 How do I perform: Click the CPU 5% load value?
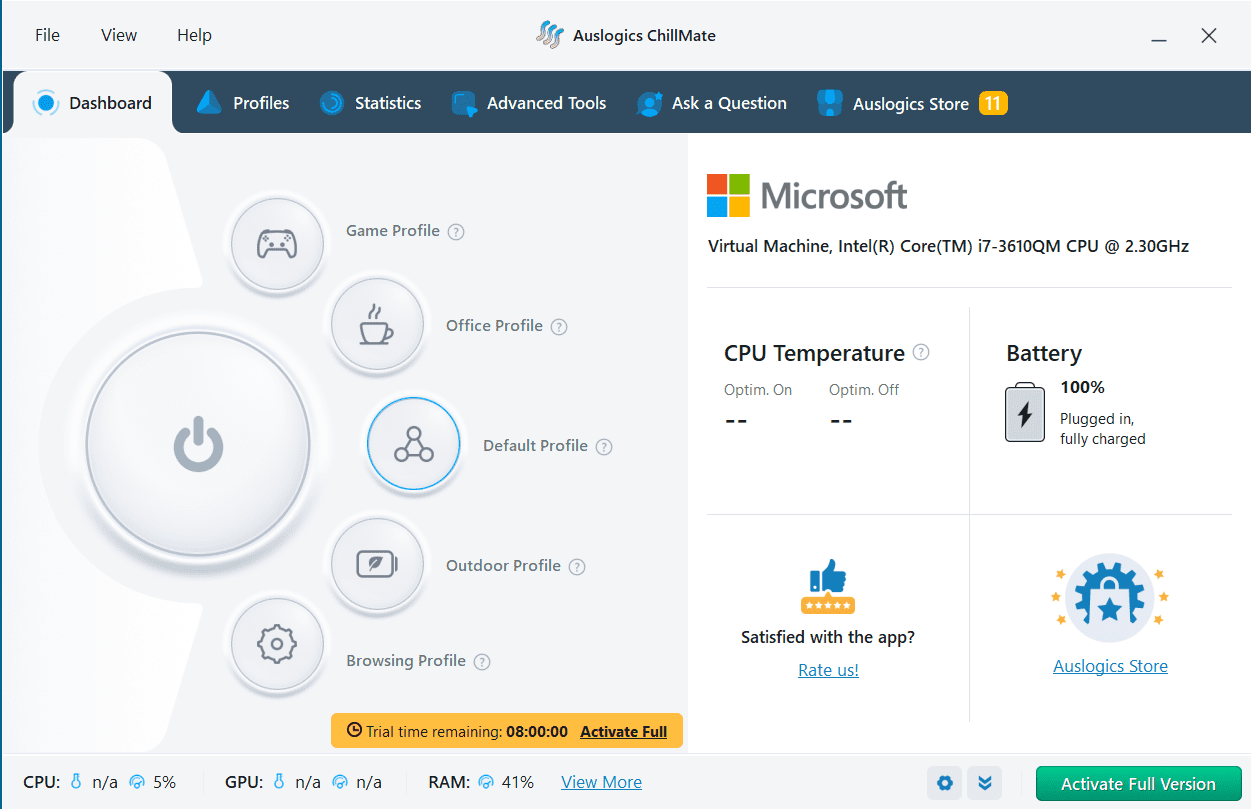click(164, 782)
